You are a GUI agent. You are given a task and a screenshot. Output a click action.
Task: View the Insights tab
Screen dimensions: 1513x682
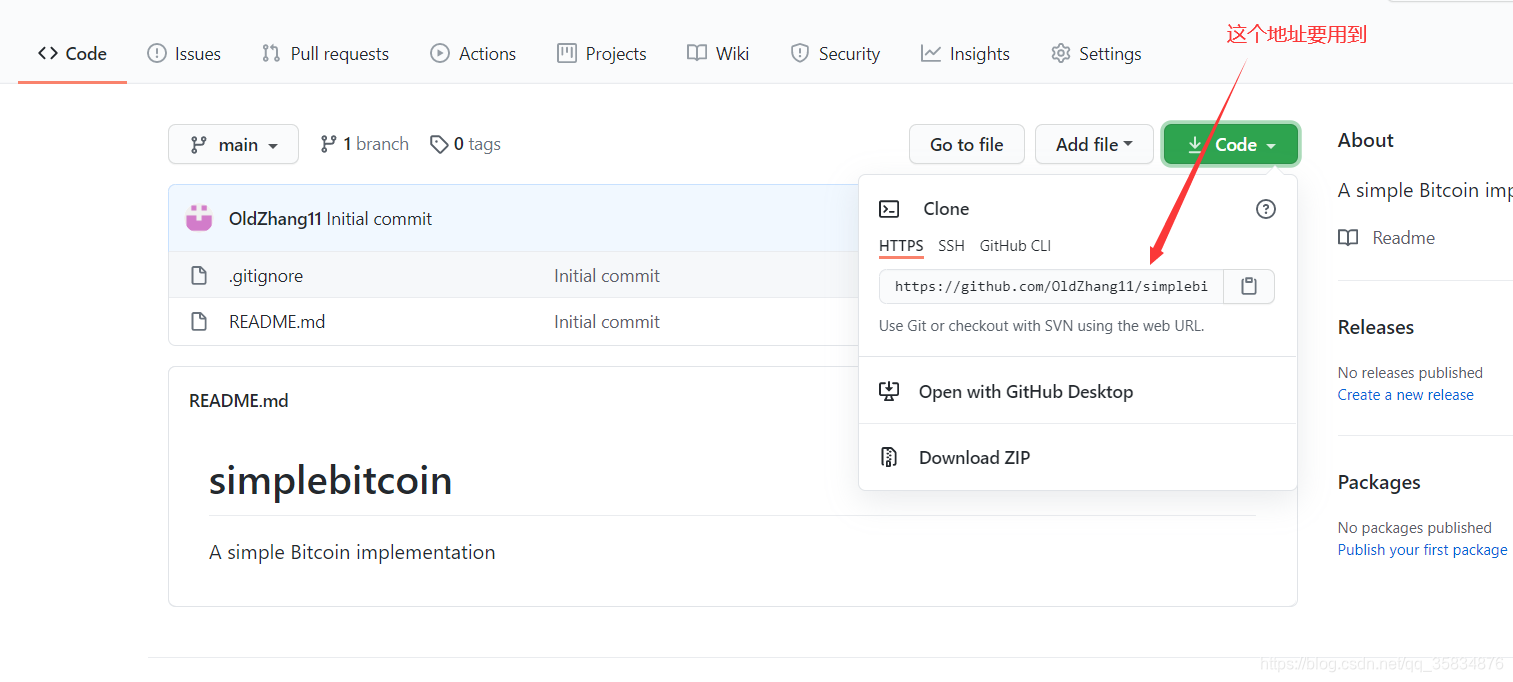(x=966, y=54)
